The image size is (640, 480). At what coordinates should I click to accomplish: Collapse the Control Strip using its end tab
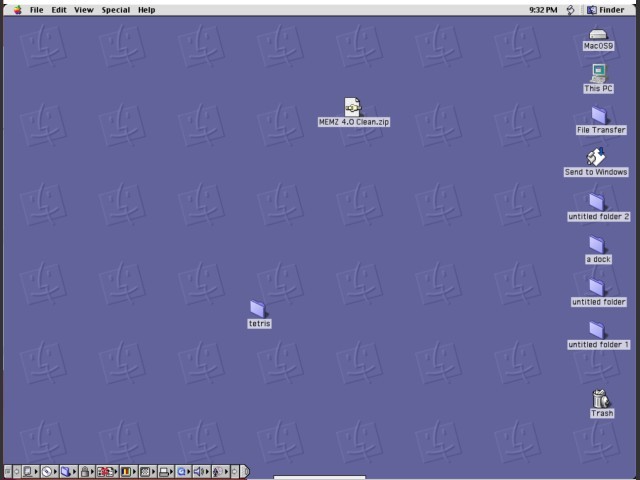click(x=244, y=471)
